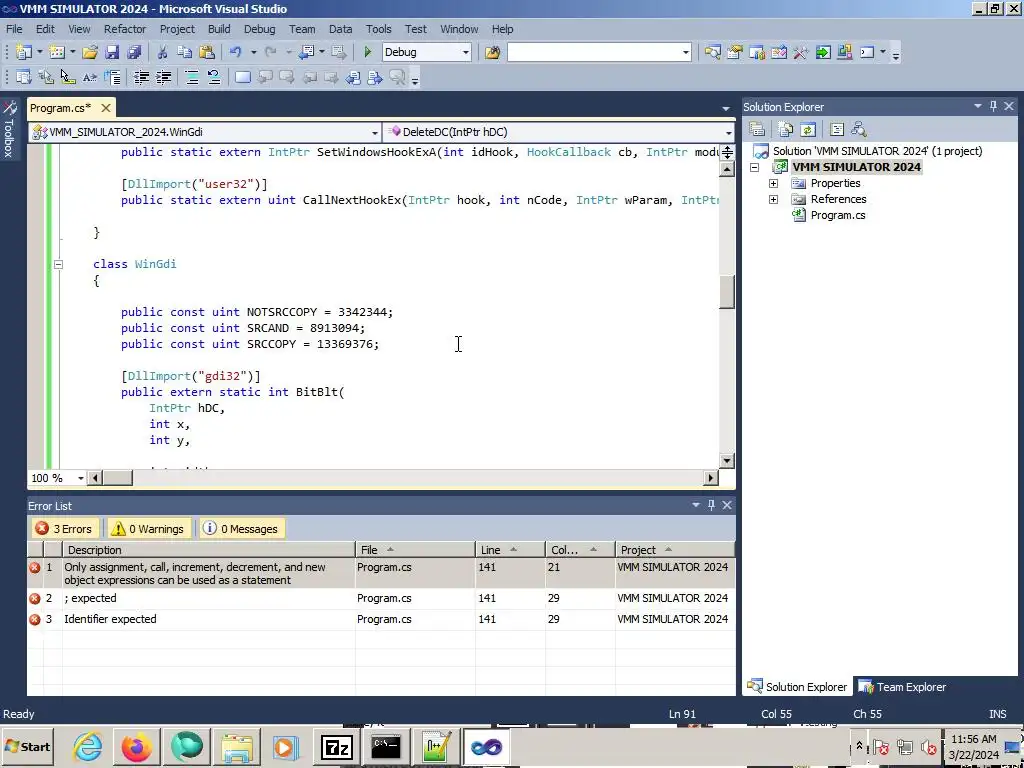1024x768 pixels.
Task: Open the Tools menu
Action: coord(378,29)
